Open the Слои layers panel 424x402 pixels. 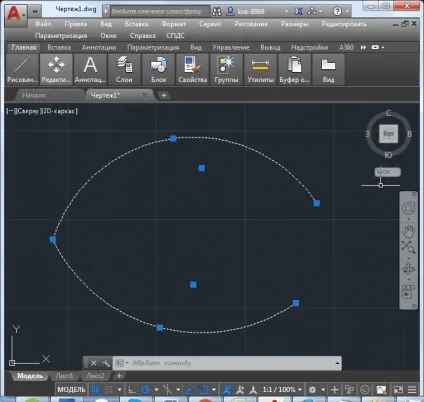coord(124,69)
